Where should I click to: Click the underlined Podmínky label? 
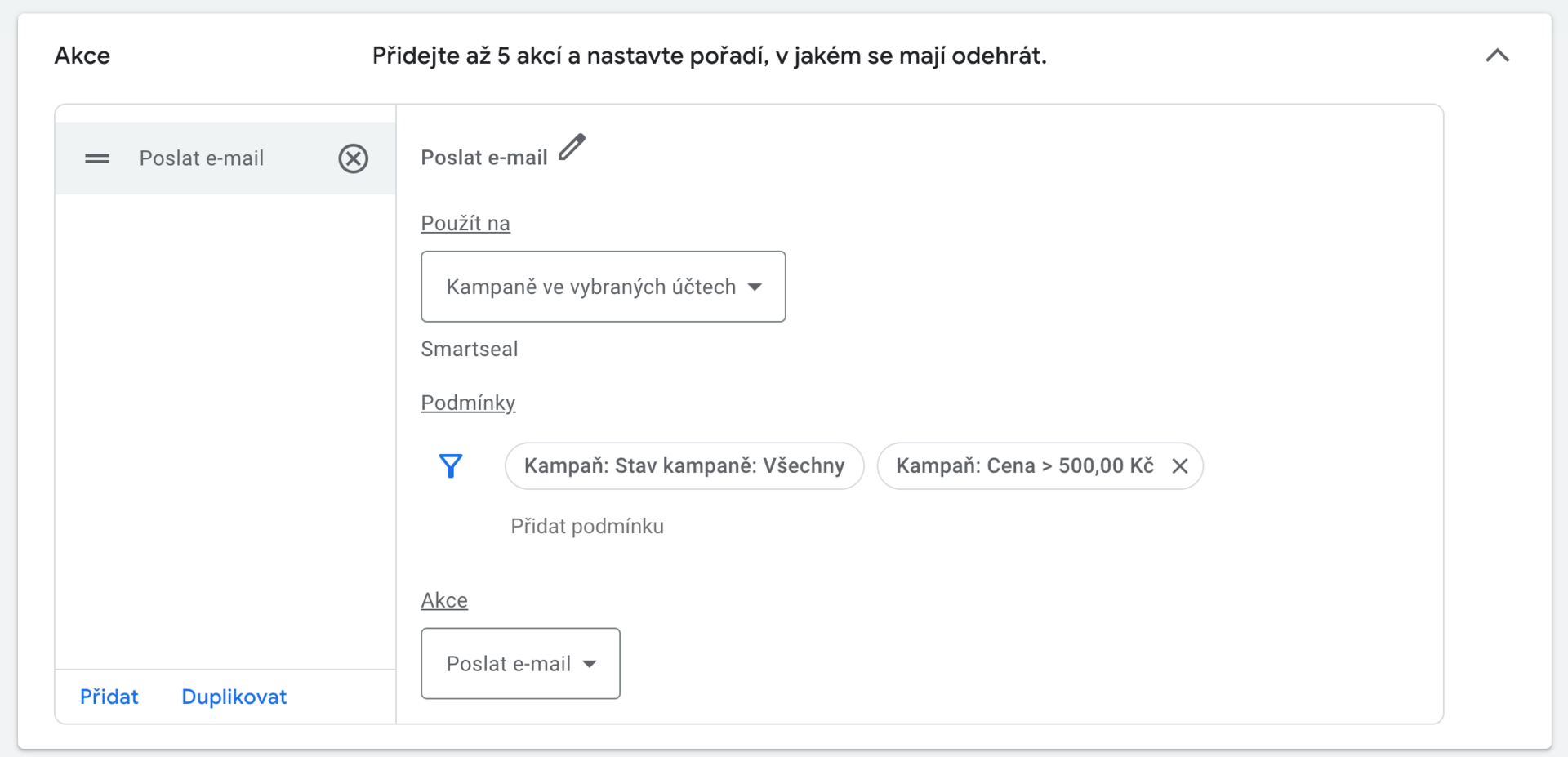click(x=468, y=403)
